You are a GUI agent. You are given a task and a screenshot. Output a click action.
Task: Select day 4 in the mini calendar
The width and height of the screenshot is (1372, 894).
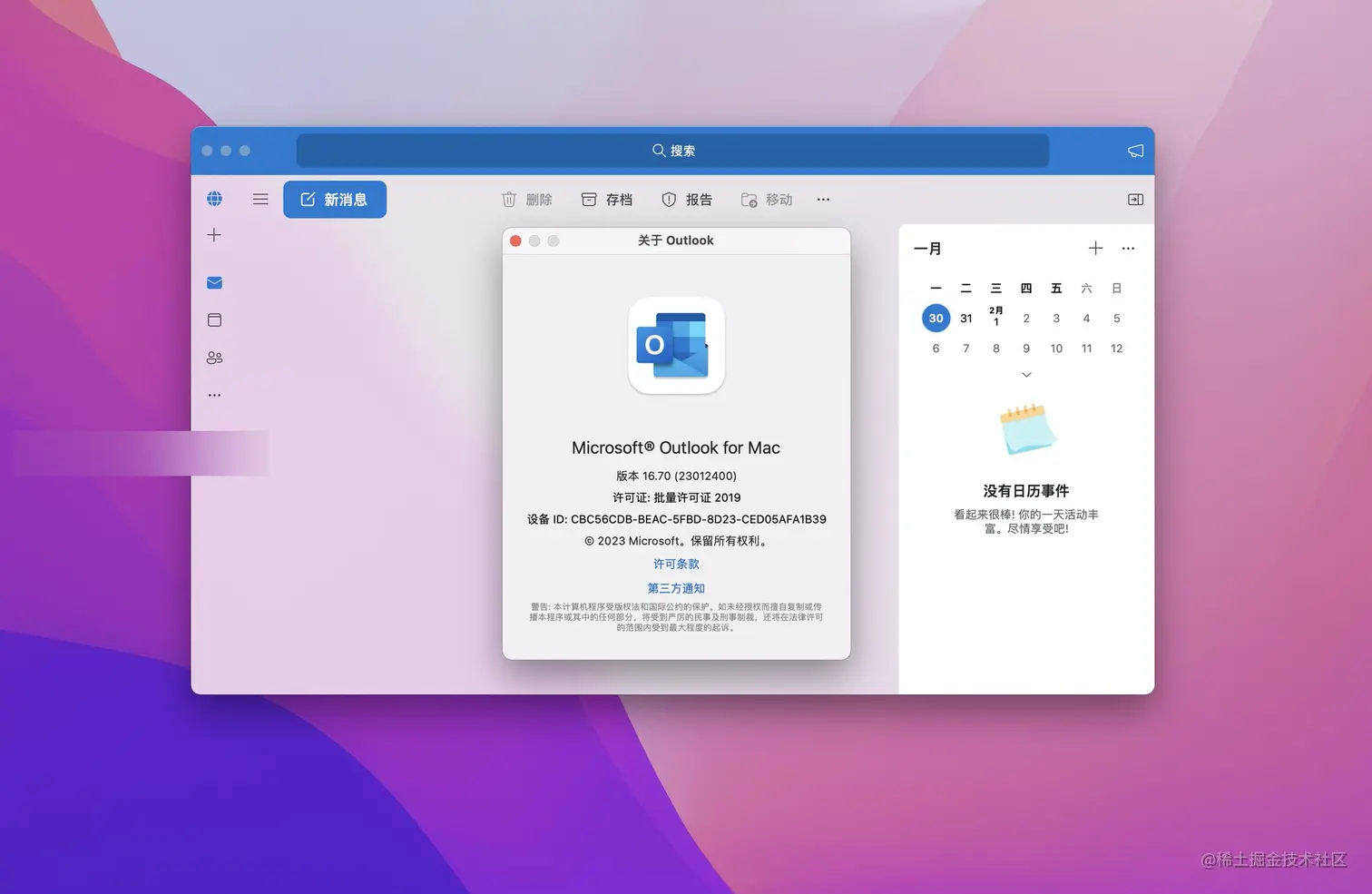1086,319
